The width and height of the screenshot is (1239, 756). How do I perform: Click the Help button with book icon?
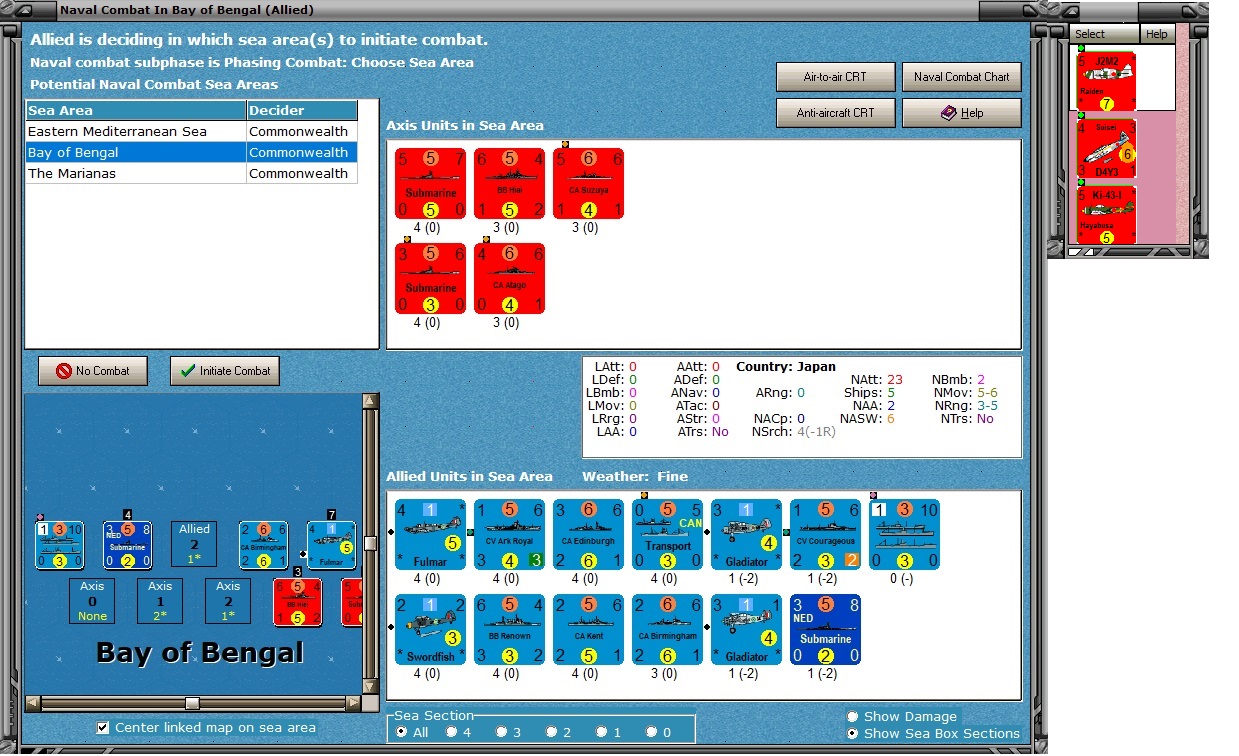[x=961, y=113]
